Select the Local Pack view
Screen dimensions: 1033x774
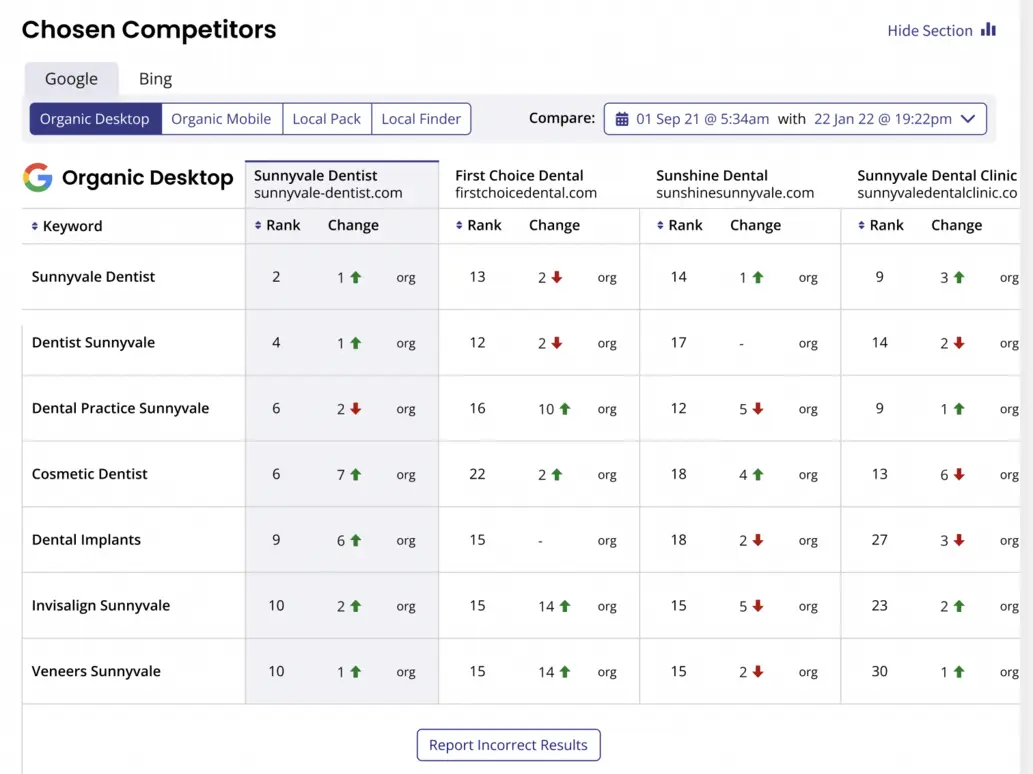tap(326, 119)
